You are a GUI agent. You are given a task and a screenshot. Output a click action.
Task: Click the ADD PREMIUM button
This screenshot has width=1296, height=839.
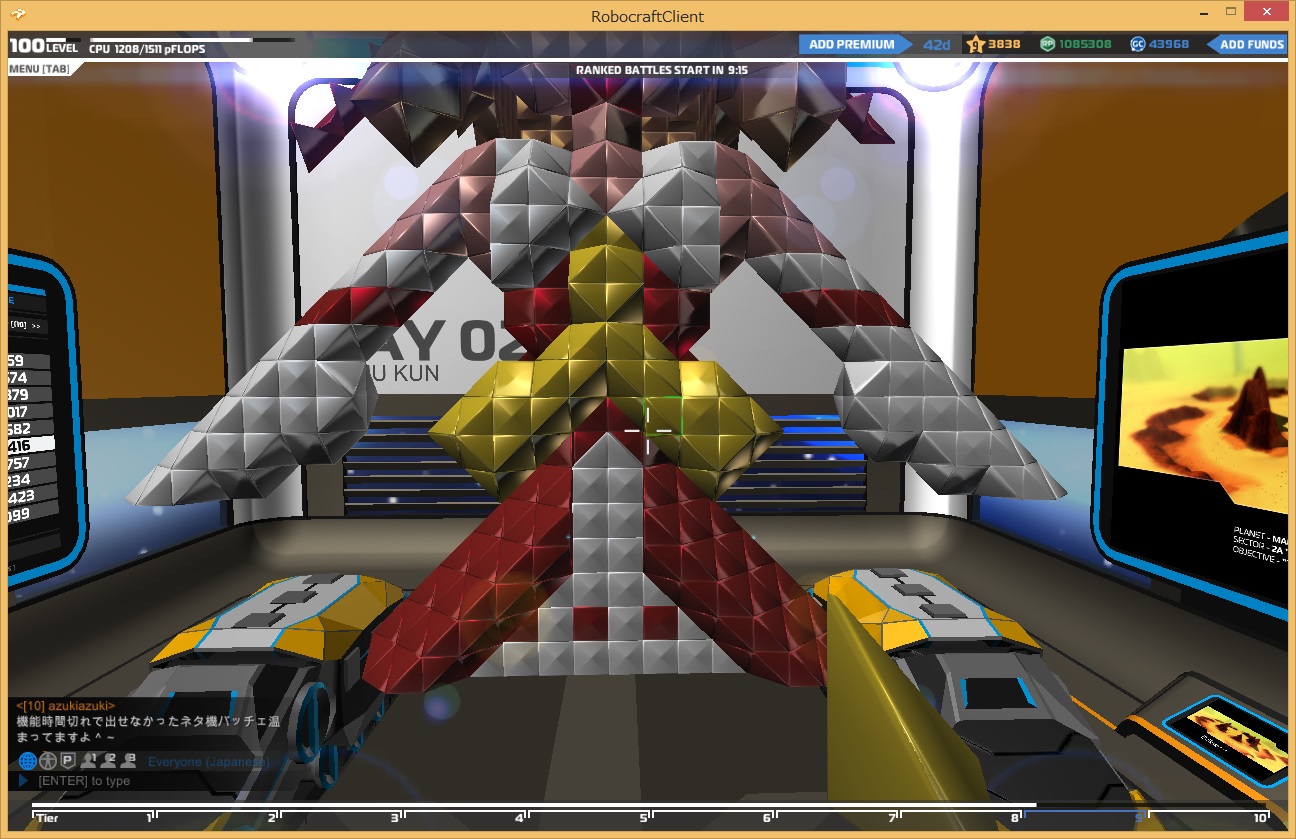coord(856,44)
